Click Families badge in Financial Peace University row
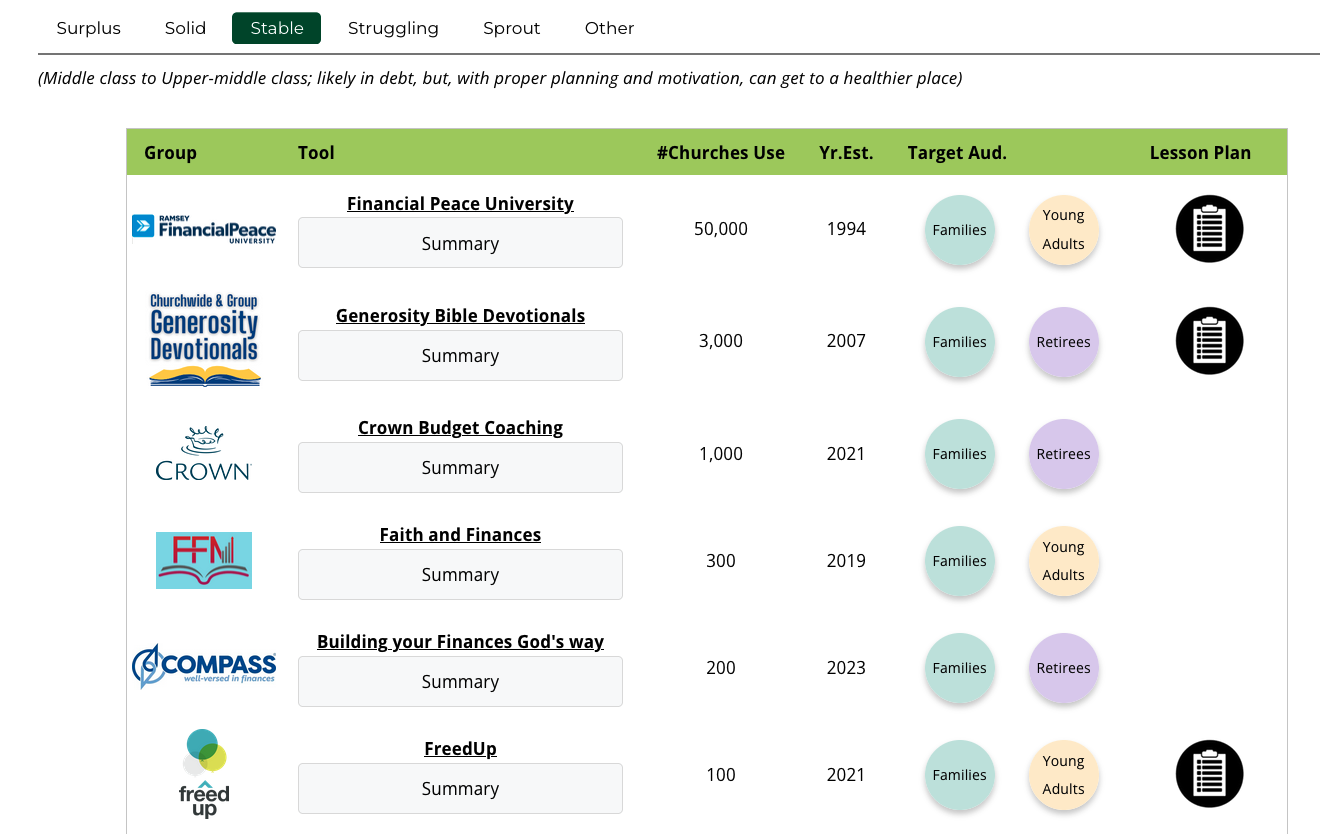 [x=960, y=230]
